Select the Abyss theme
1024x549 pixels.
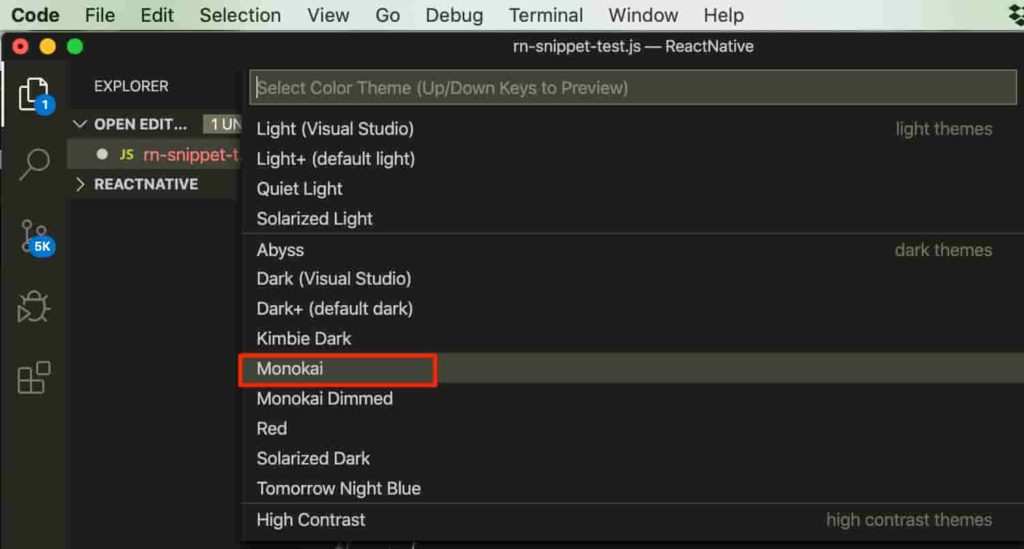[633, 249]
